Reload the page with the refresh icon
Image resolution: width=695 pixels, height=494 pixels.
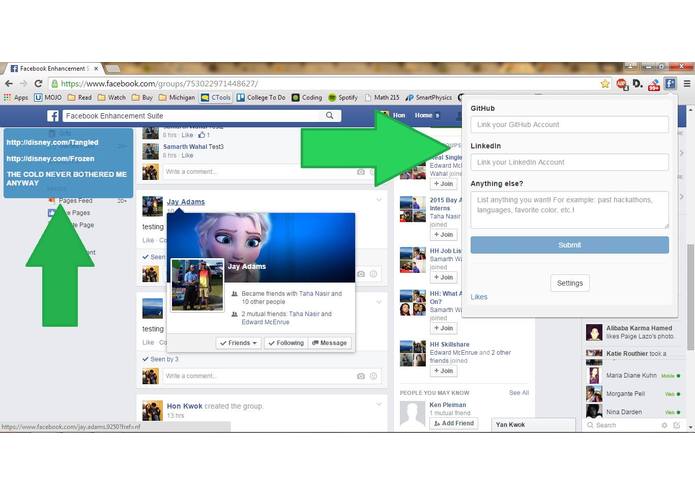point(39,84)
